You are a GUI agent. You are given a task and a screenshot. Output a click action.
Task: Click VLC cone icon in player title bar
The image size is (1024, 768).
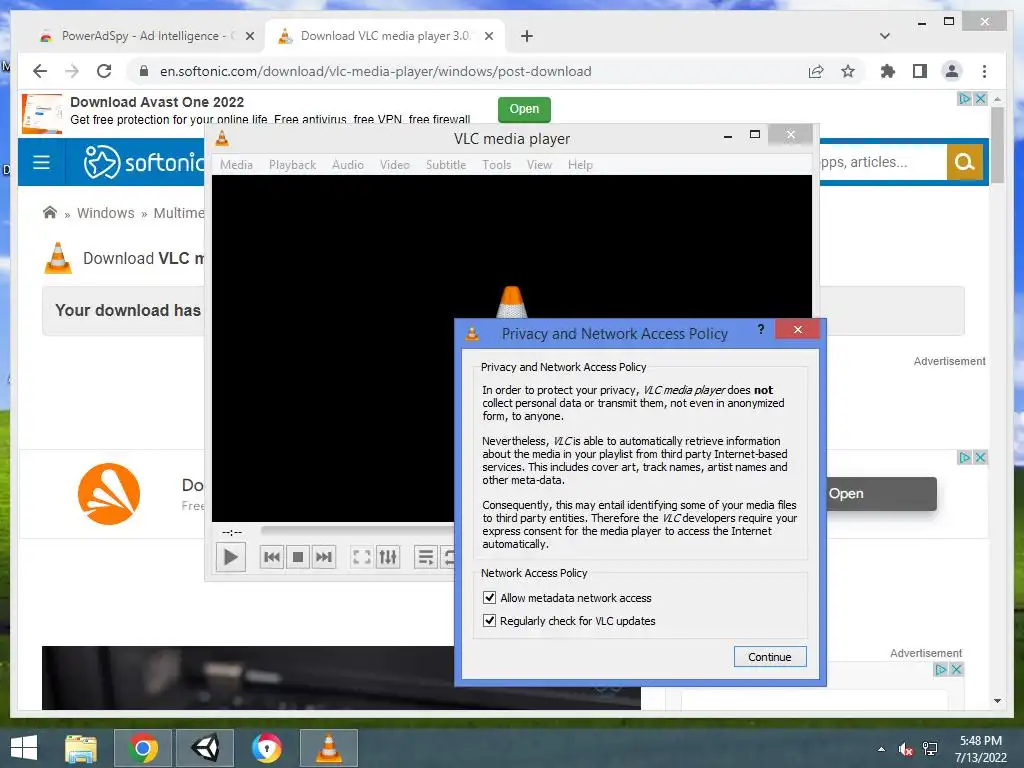pyautogui.click(x=222, y=138)
